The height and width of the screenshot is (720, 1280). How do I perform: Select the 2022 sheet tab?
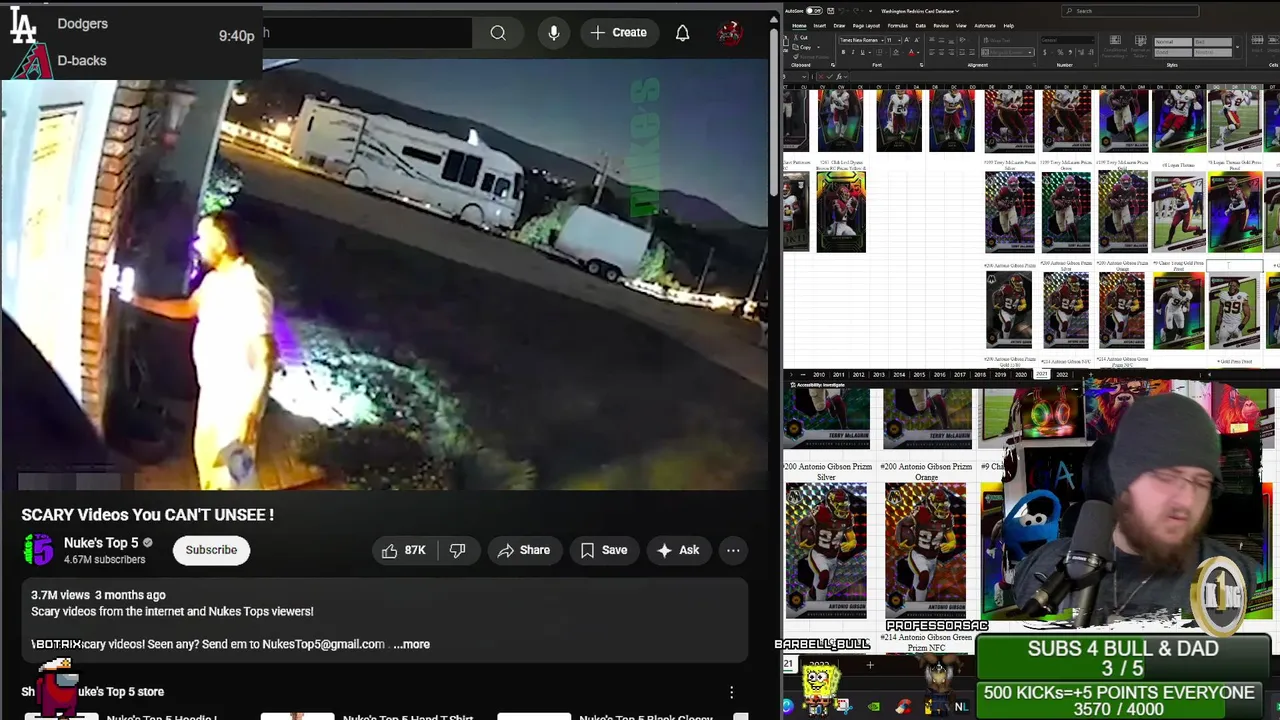(x=1062, y=375)
